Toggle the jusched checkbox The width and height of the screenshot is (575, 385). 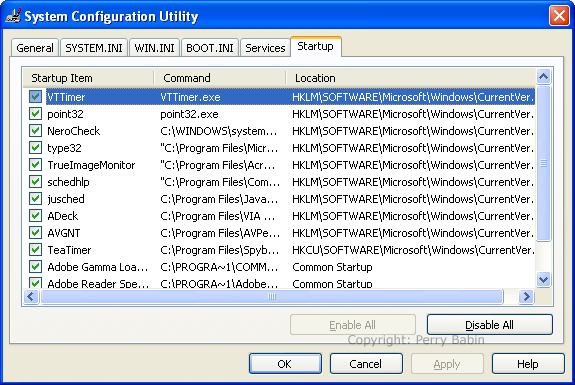click(35, 199)
